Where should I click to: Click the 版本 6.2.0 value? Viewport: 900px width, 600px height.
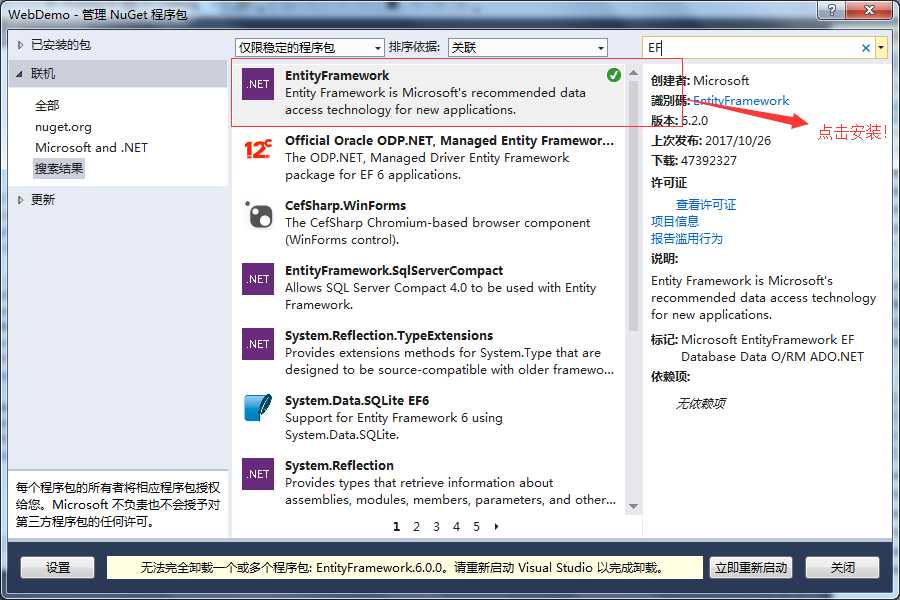pyautogui.click(x=695, y=121)
